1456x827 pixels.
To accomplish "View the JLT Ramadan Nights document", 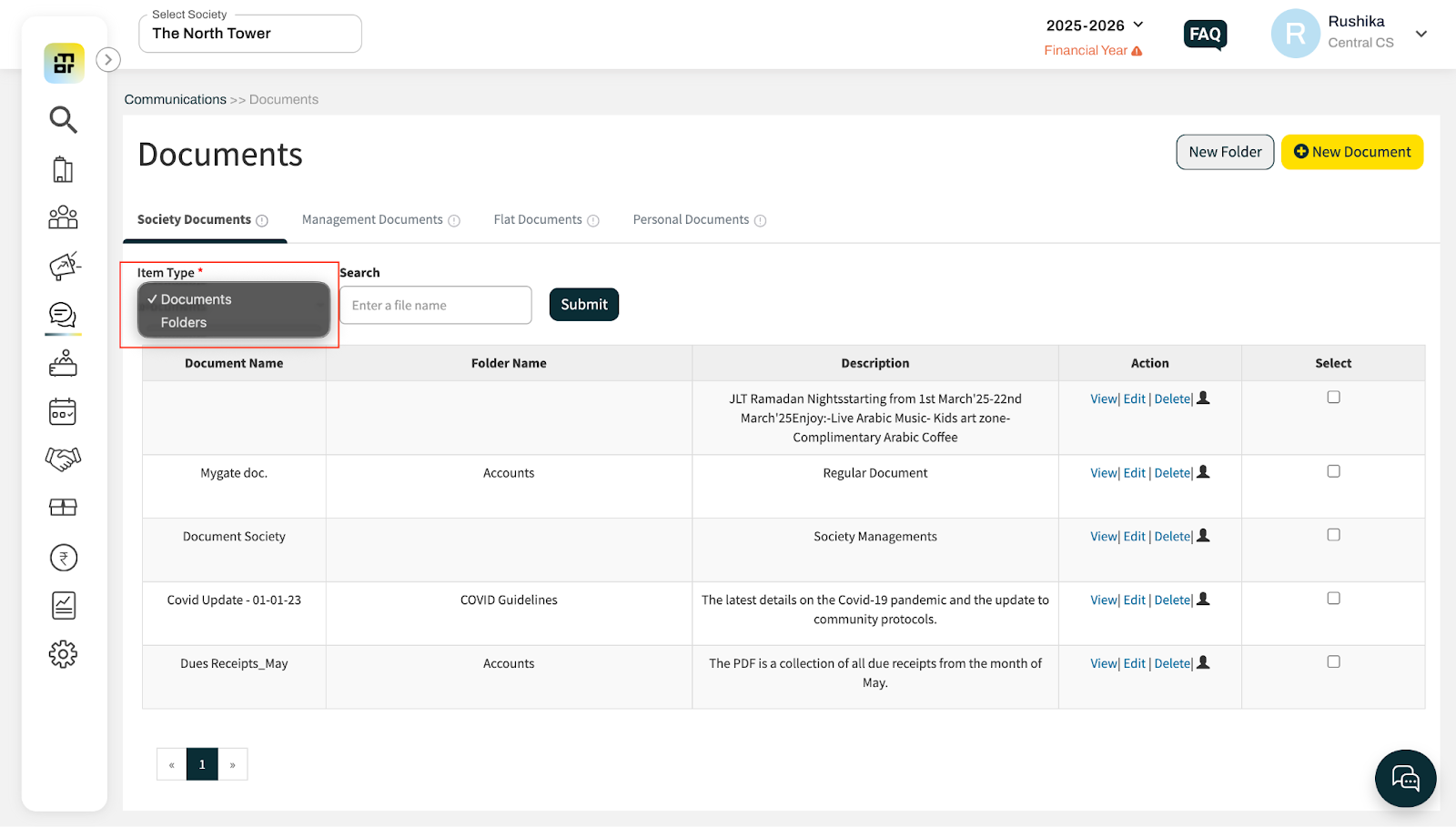I will point(1103,399).
